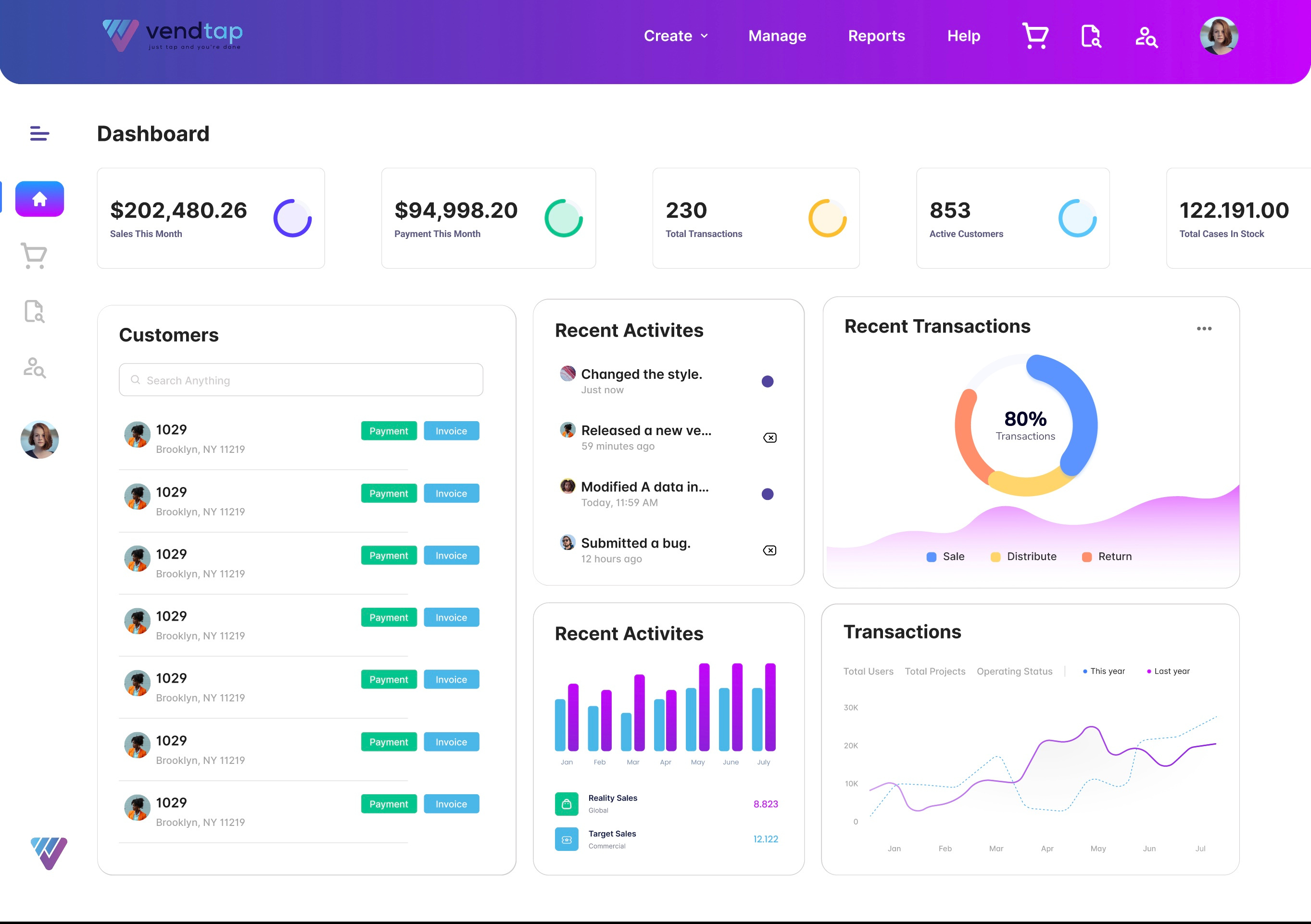Image resolution: width=1311 pixels, height=924 pixels.
Task: Click the Search Anything field
Action: [301, 379]
